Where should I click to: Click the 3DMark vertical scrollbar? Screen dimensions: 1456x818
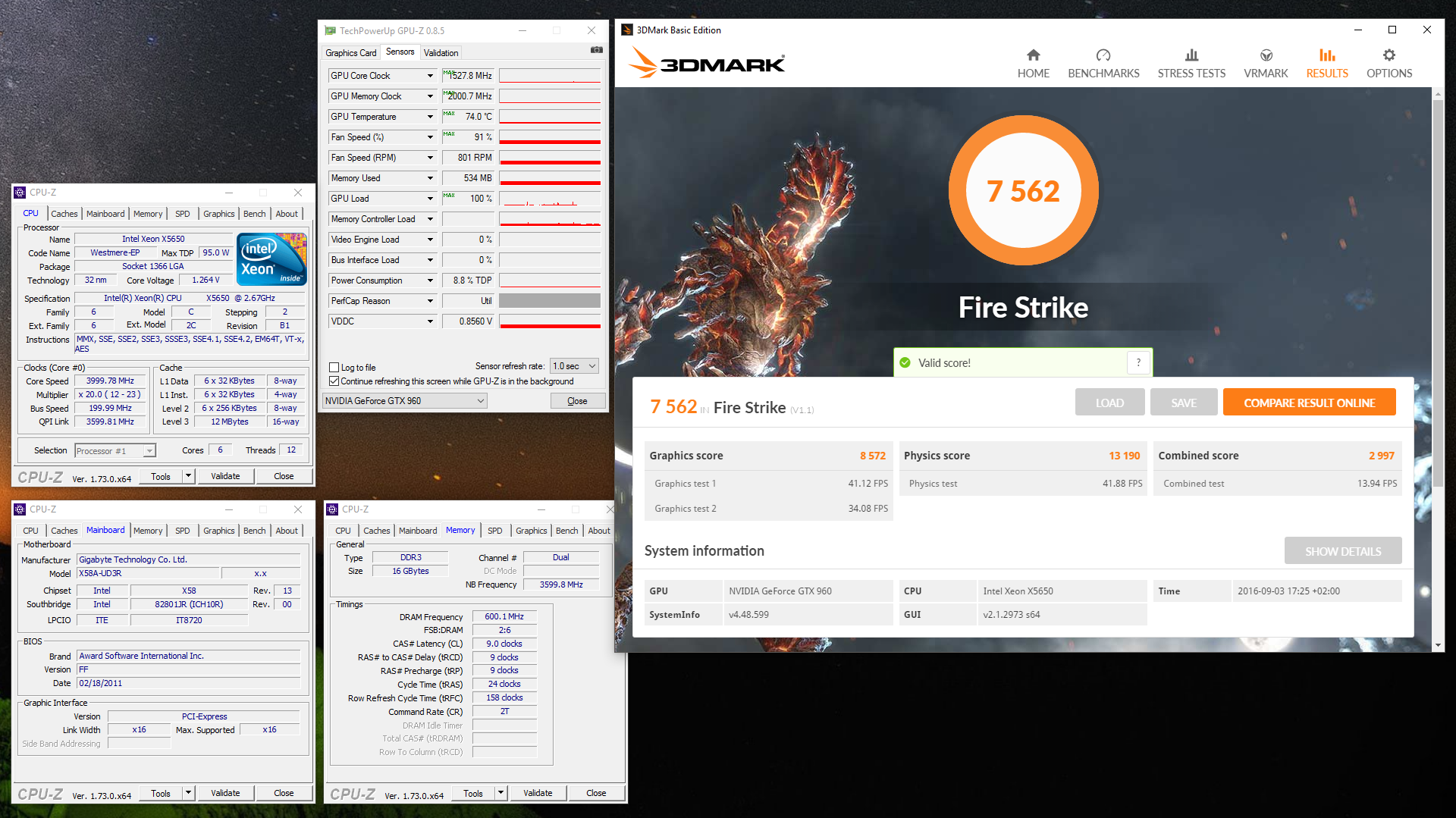click(x=1438, y=294)
